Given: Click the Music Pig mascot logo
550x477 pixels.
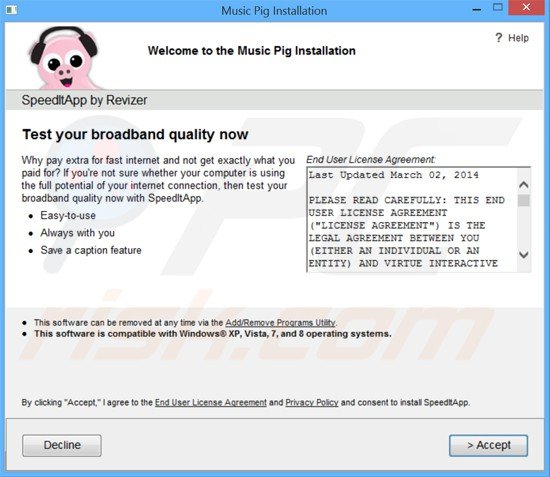Looking at the screenshot, I should (x=64, y=58).
